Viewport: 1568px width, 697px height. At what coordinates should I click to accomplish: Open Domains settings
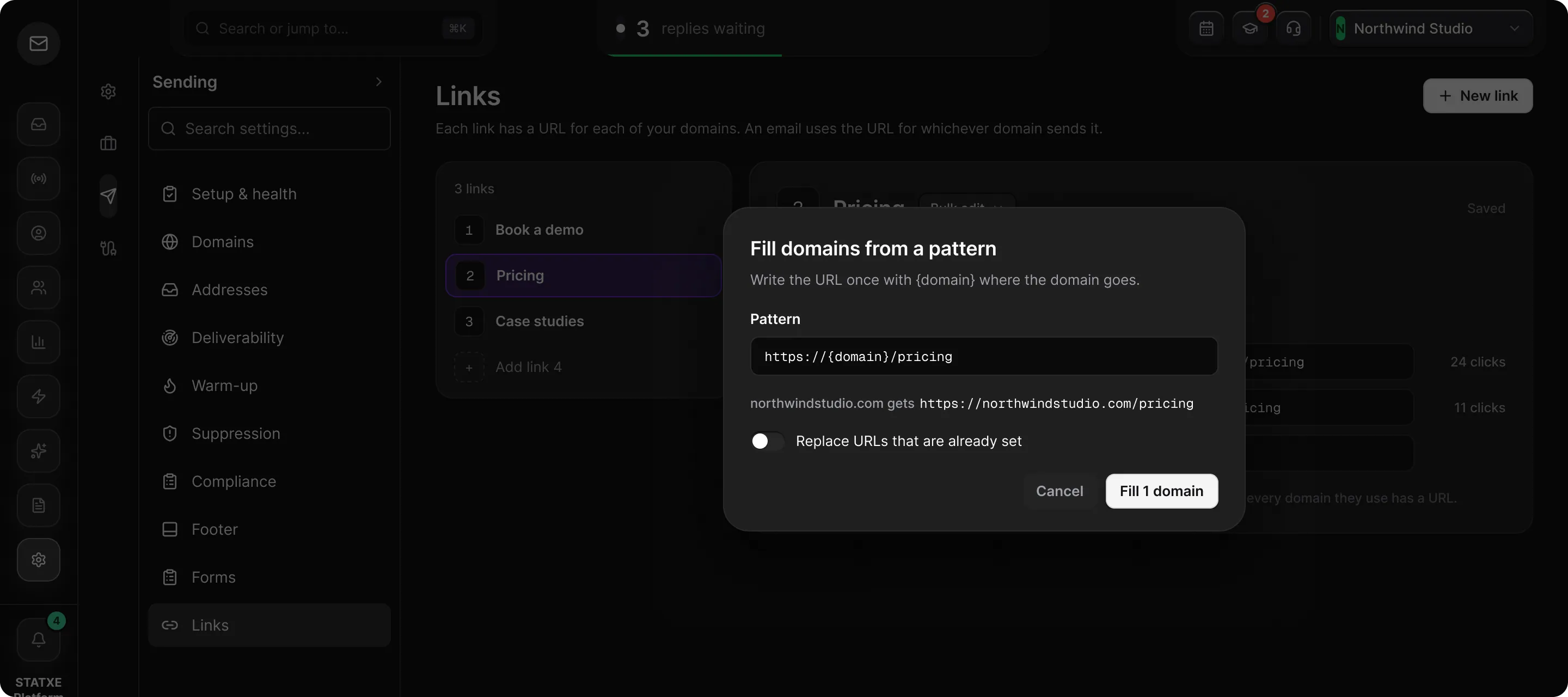click(269, 242)
